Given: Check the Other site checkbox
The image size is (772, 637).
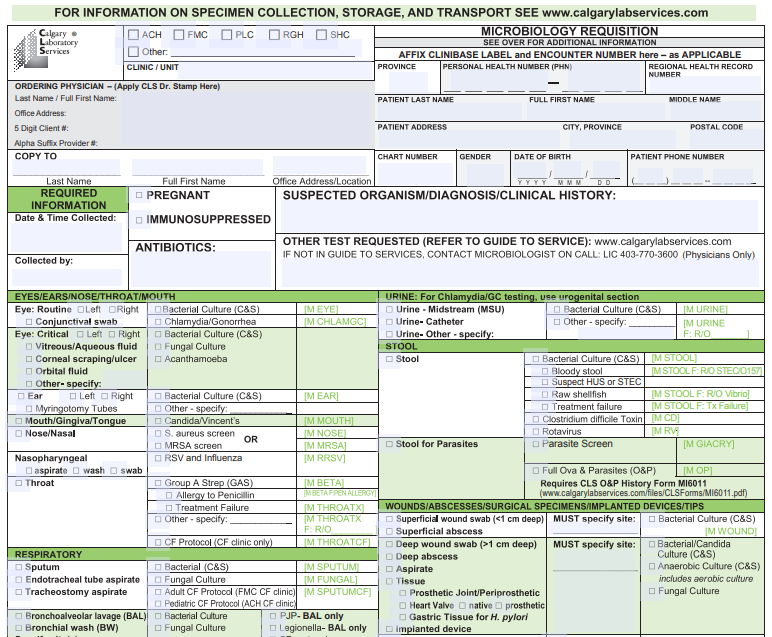Looking at the screenshot, I should (133, 52).
